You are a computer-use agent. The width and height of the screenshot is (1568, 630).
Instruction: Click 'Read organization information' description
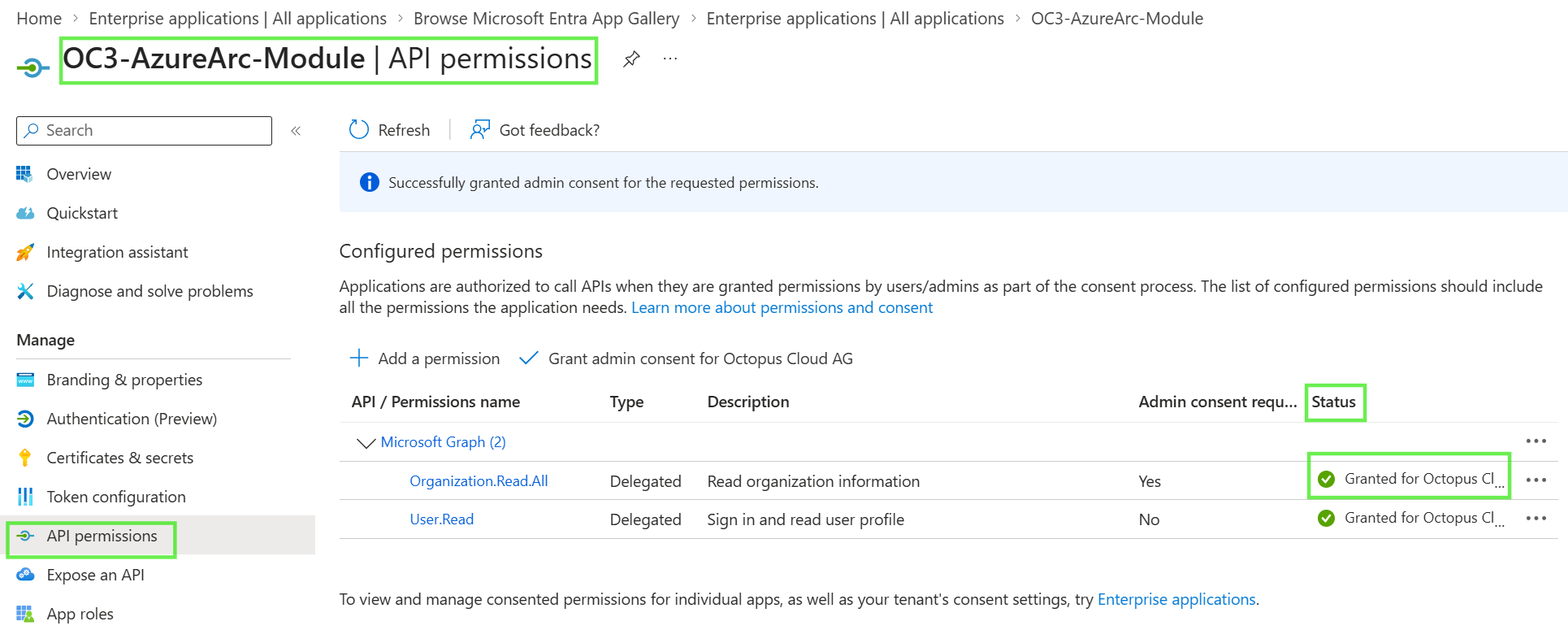coord(813,481)
